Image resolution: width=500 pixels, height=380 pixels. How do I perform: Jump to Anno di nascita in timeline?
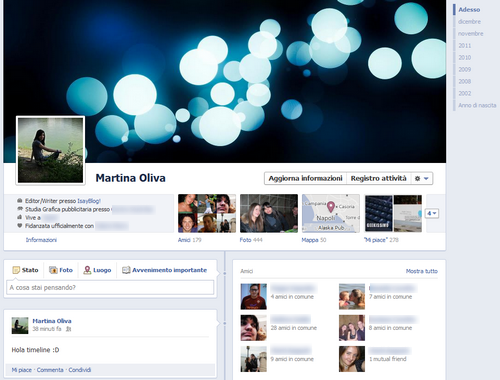(x=477, y=105)
